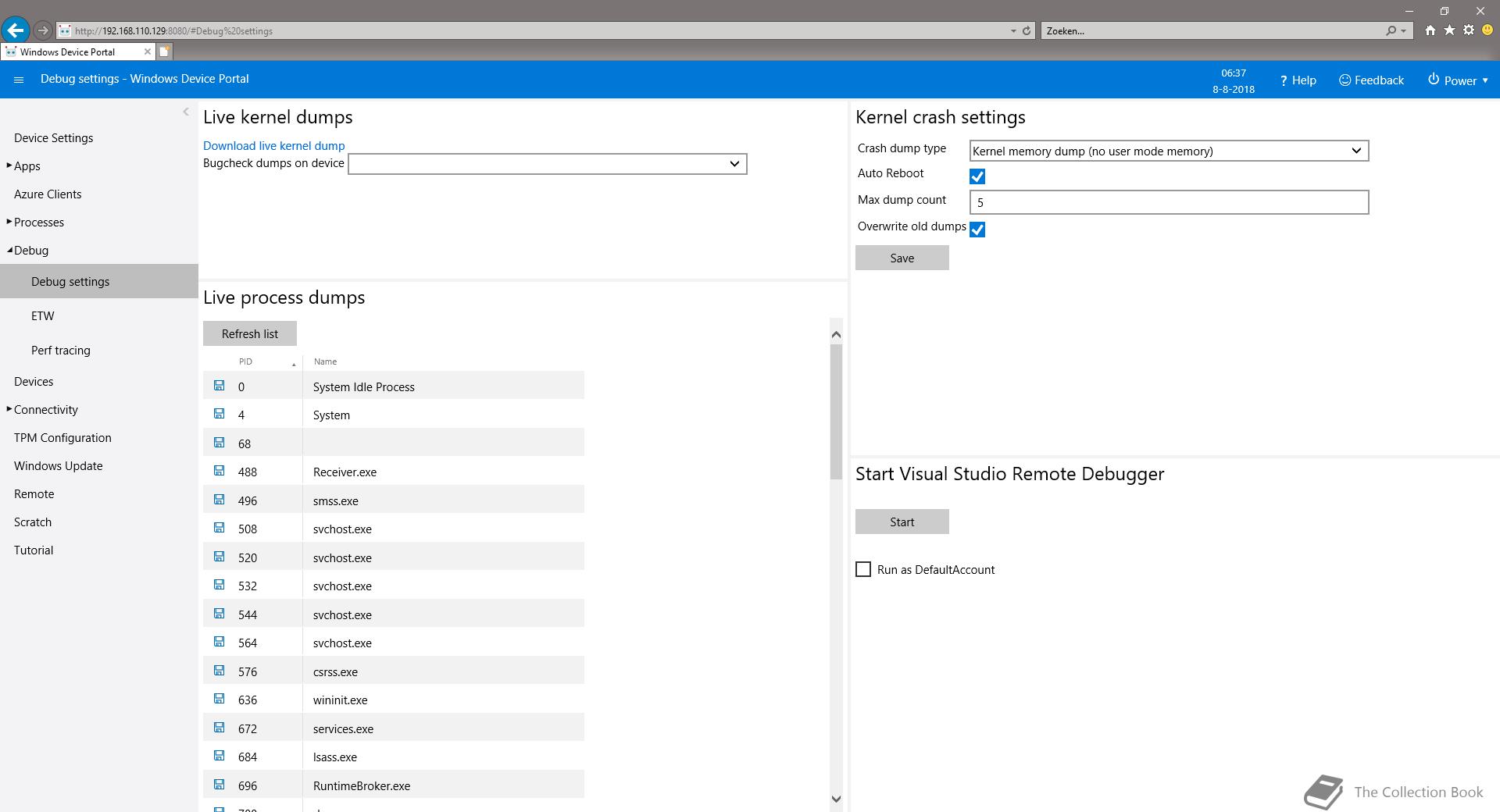Open the Power menu dropdown
The height and width of the screenshot is (812, 1500).
click(1458, 80)
